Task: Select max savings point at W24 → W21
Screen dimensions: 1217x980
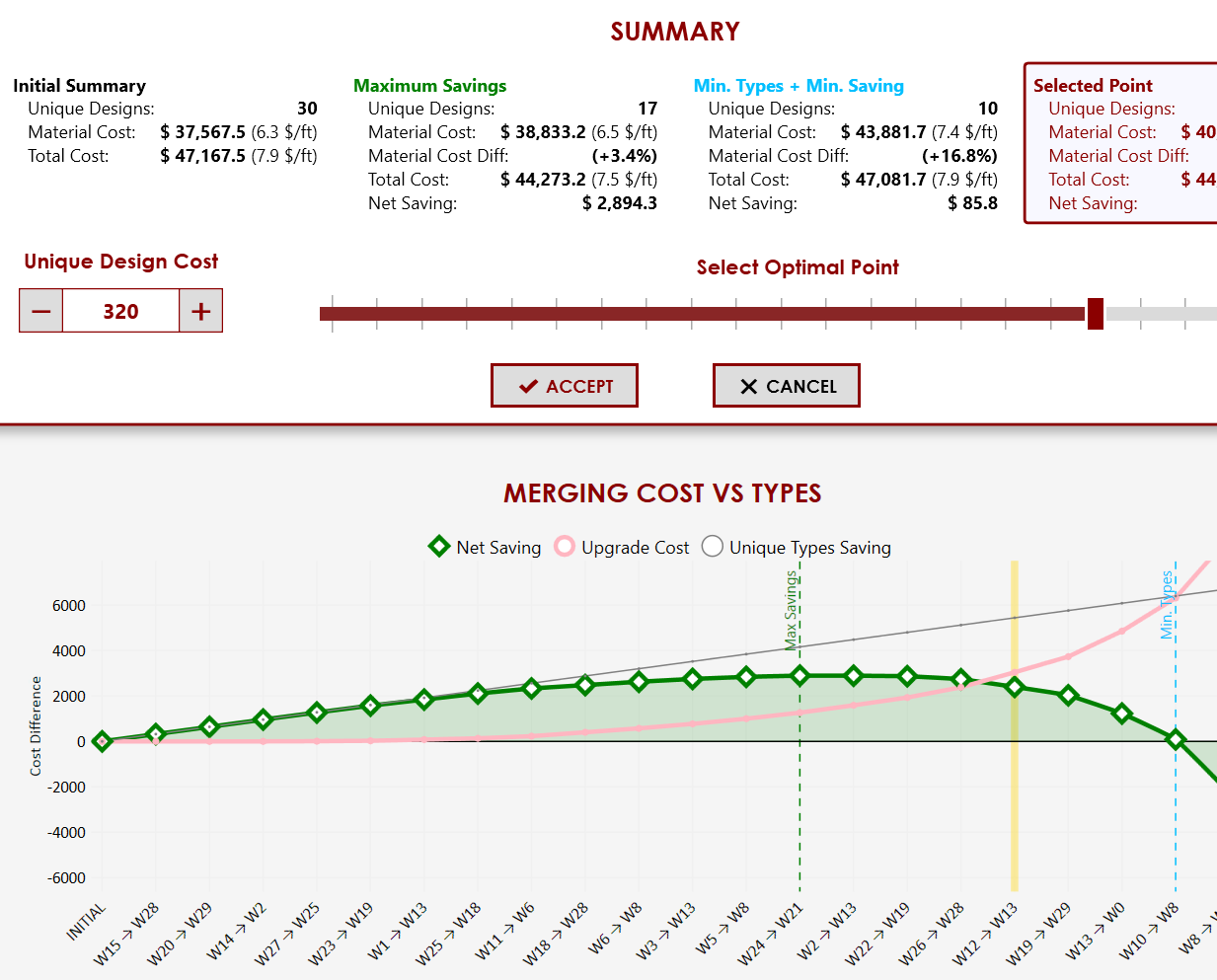Action: click(x=800, y=675)
